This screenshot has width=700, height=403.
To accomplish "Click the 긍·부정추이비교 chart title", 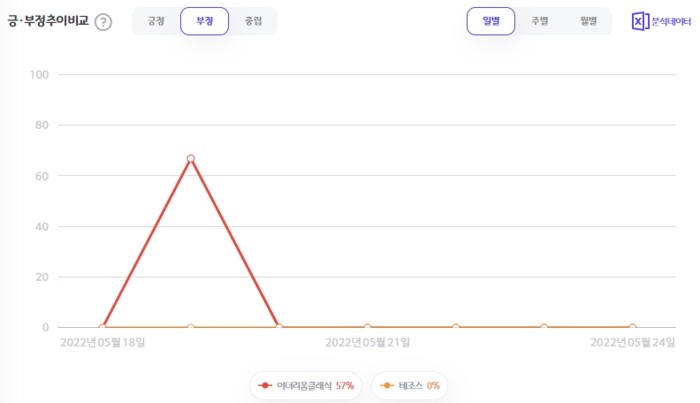I will [x=47, y=21].
